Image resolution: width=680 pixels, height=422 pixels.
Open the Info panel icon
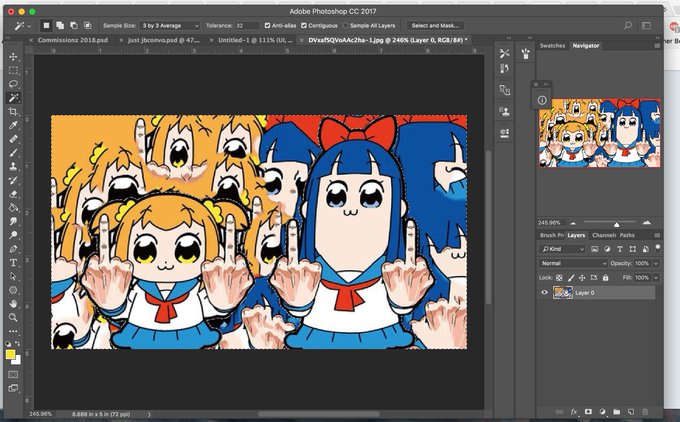click(x=542, y=100)
